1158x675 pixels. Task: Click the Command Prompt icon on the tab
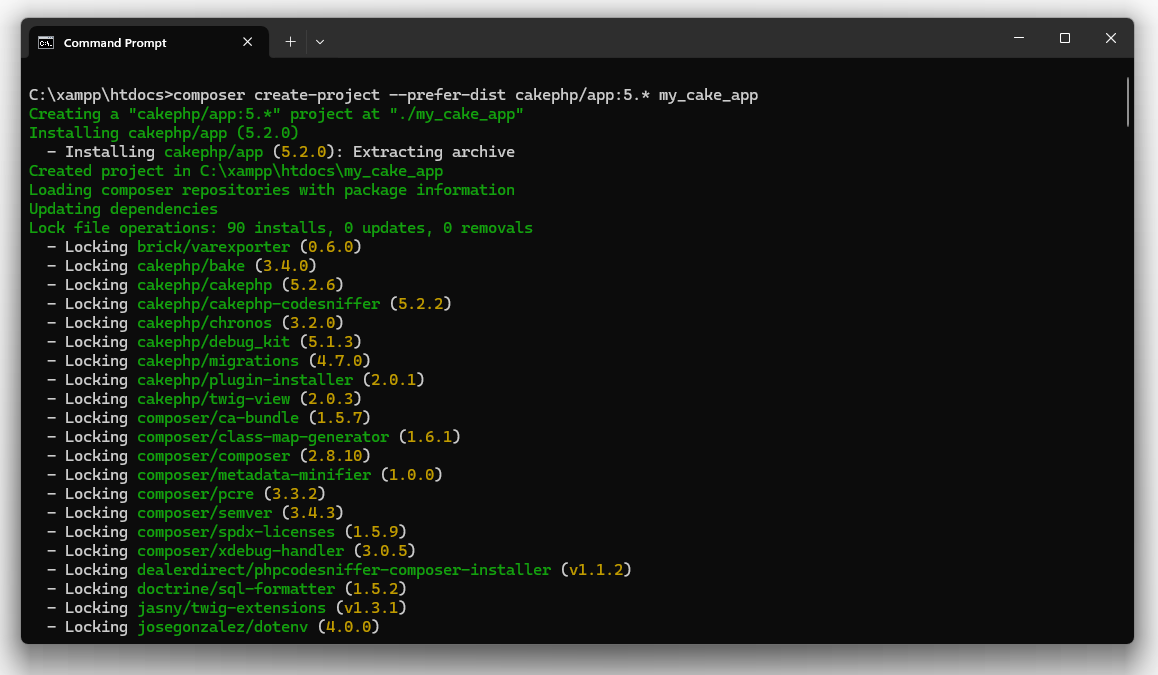pyautogui.click(x=44, y=42)
